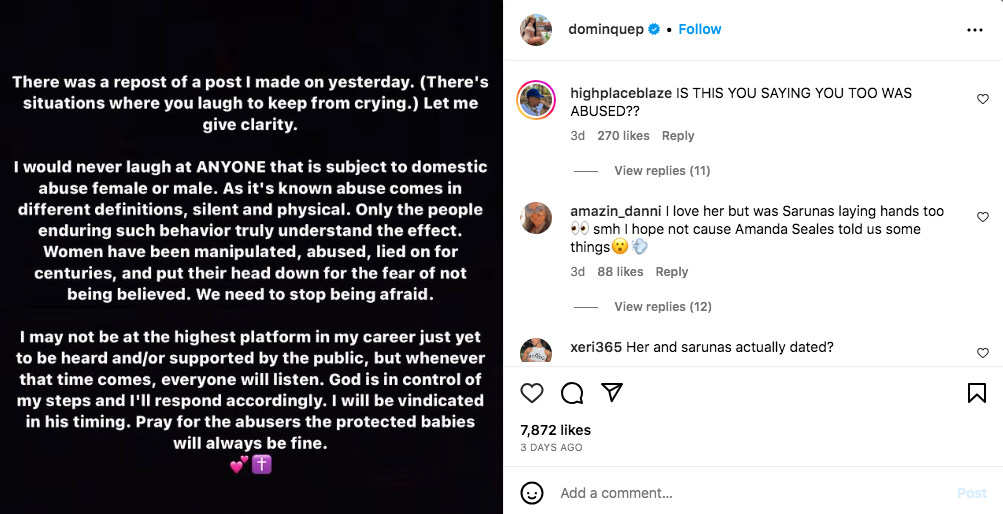Expand View replies (11) under highplaceblaze

[661, 171]
